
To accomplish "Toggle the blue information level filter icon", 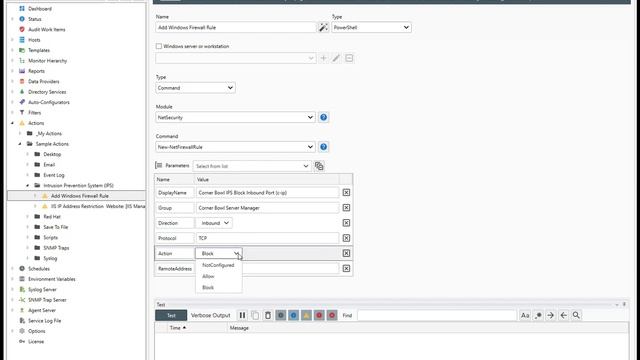I will pos(293,315).
